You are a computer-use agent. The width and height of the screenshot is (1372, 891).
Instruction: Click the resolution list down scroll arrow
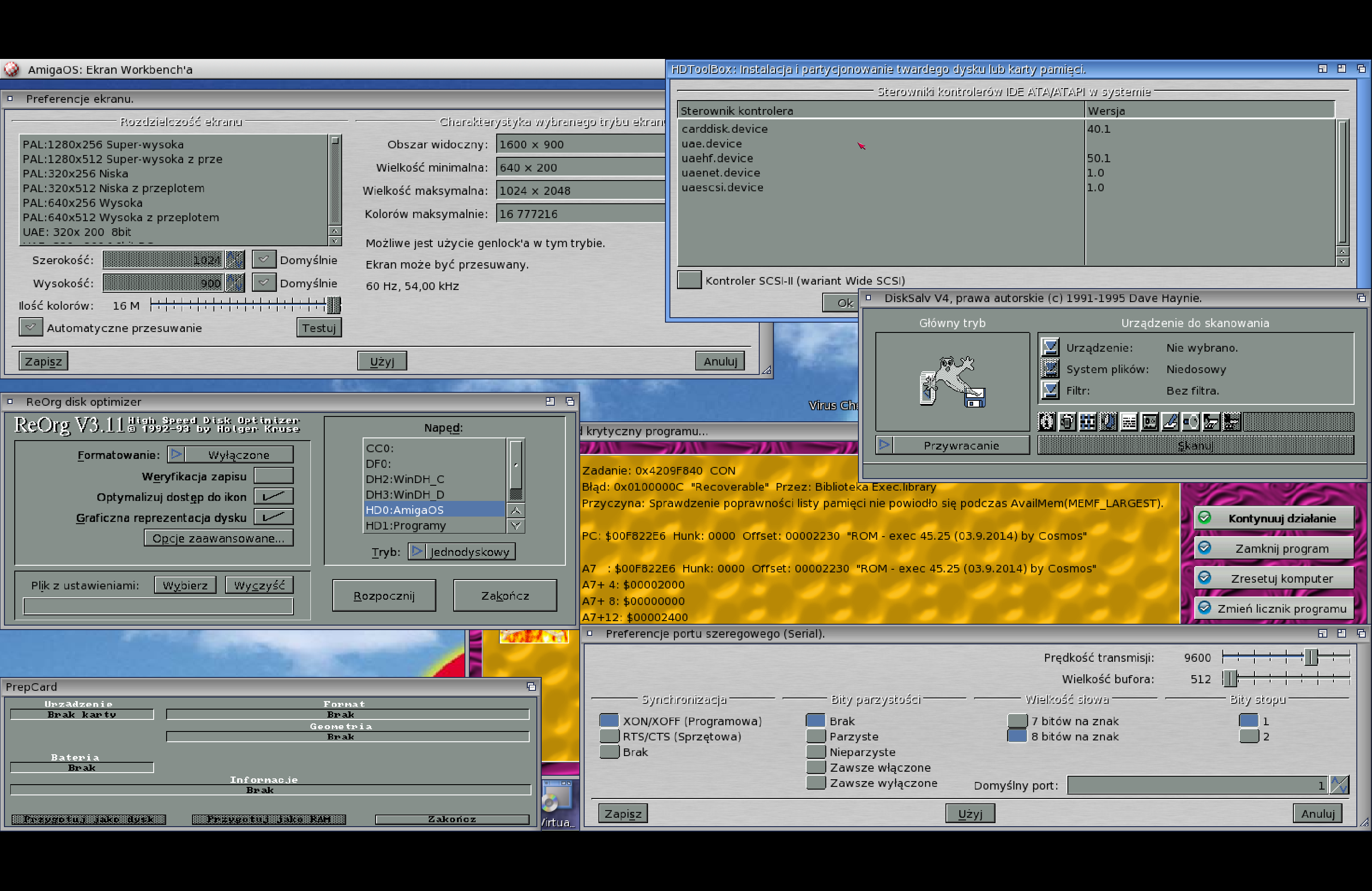click(x=335, y=241)
